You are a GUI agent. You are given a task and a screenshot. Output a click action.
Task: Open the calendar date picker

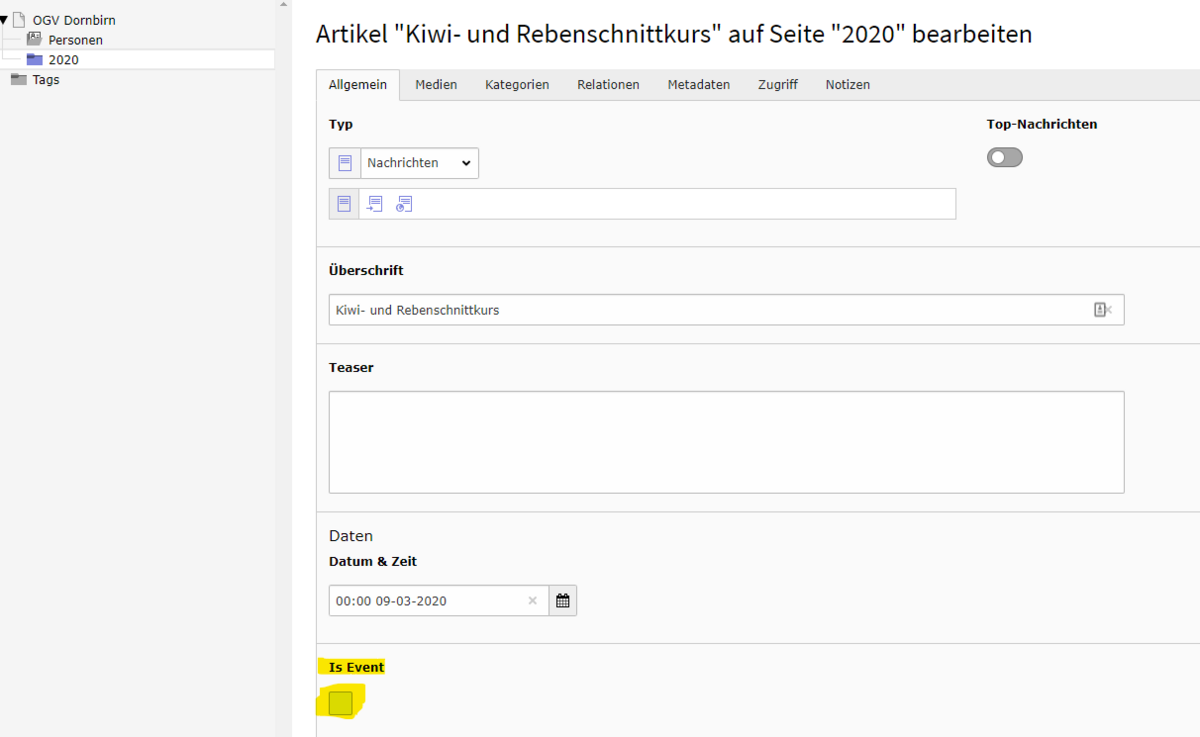(x=563, y=601)
